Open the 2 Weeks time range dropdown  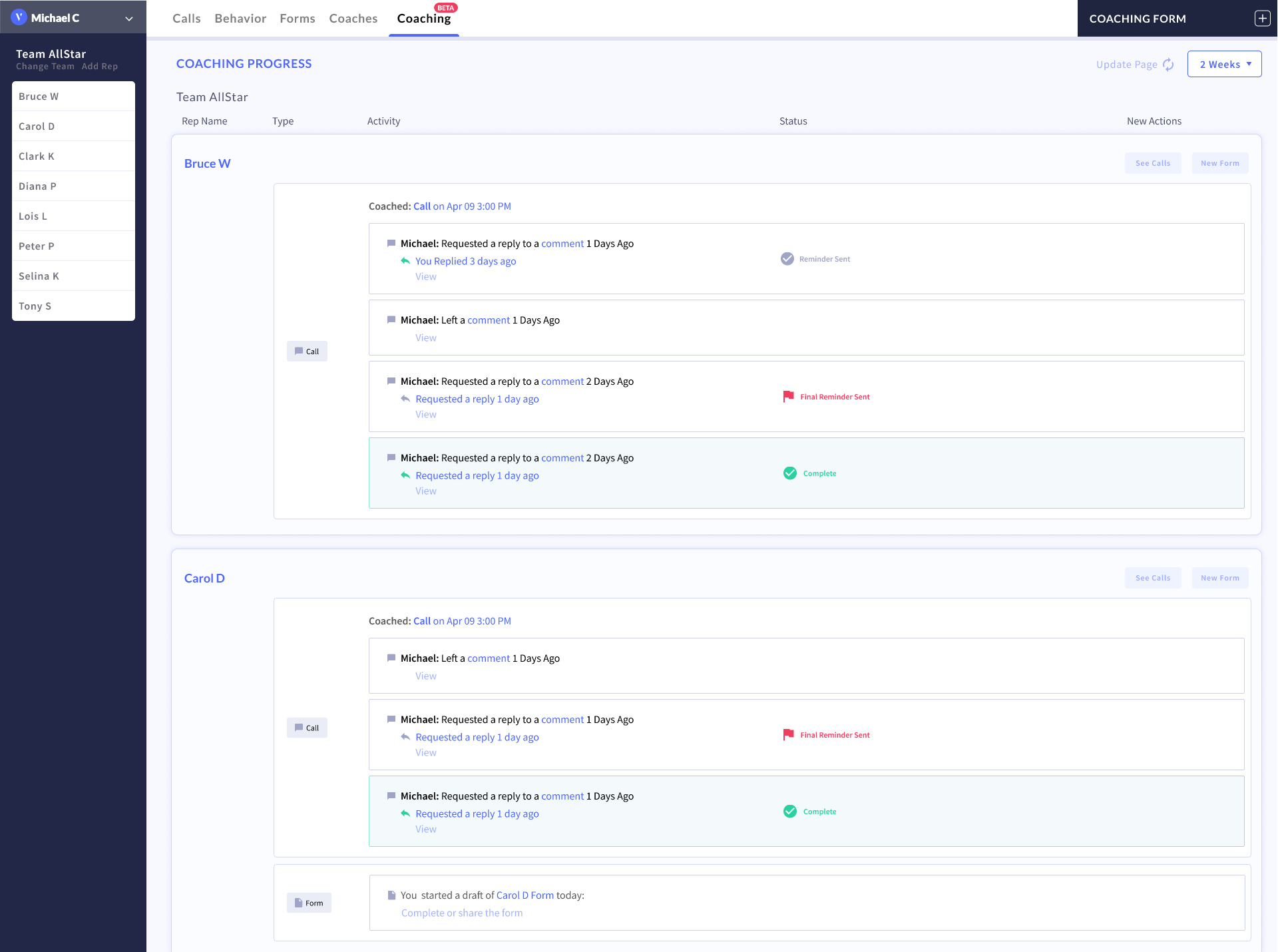pos(1224,65)
